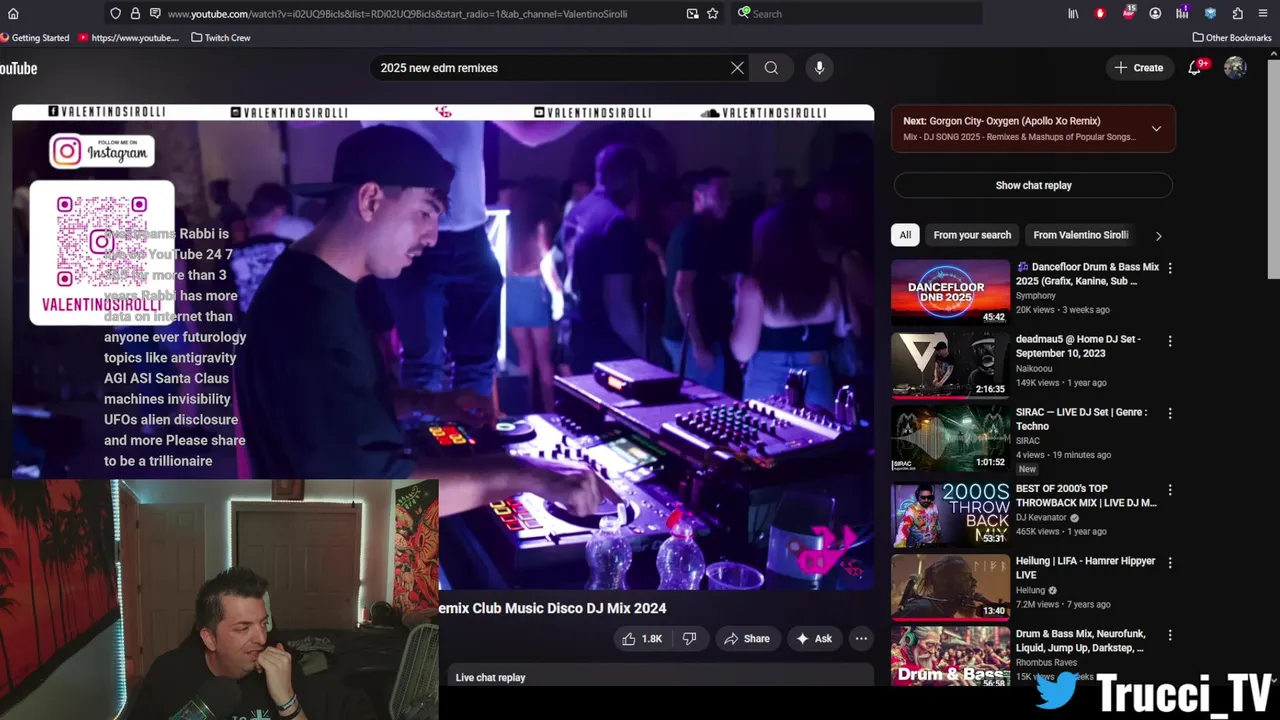The width and height of the screenshot is (1280, 720).
Task: Open the Other Bookmarks folder
Action: (1232, 38)
